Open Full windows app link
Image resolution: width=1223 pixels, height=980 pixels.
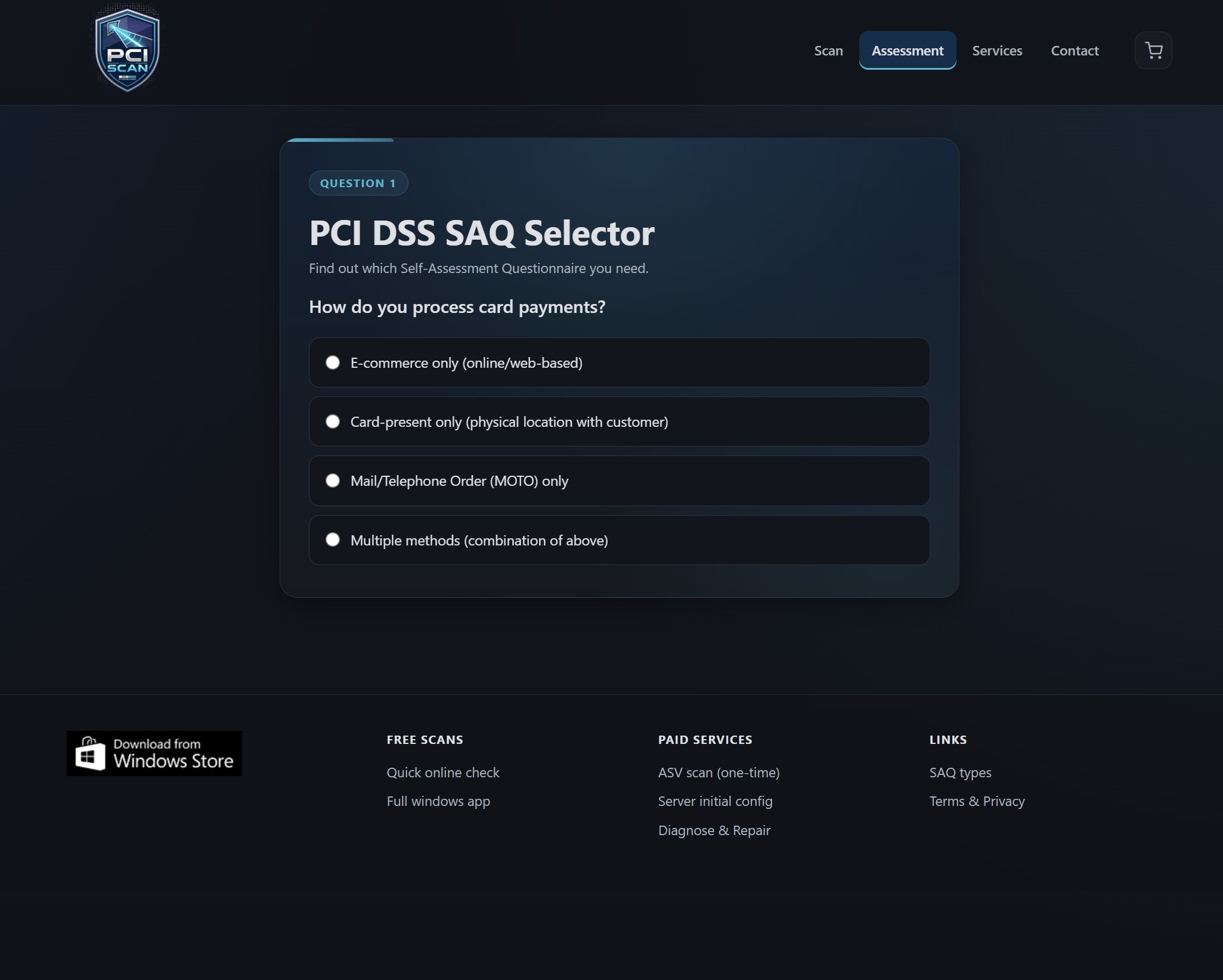pos(438,801)
